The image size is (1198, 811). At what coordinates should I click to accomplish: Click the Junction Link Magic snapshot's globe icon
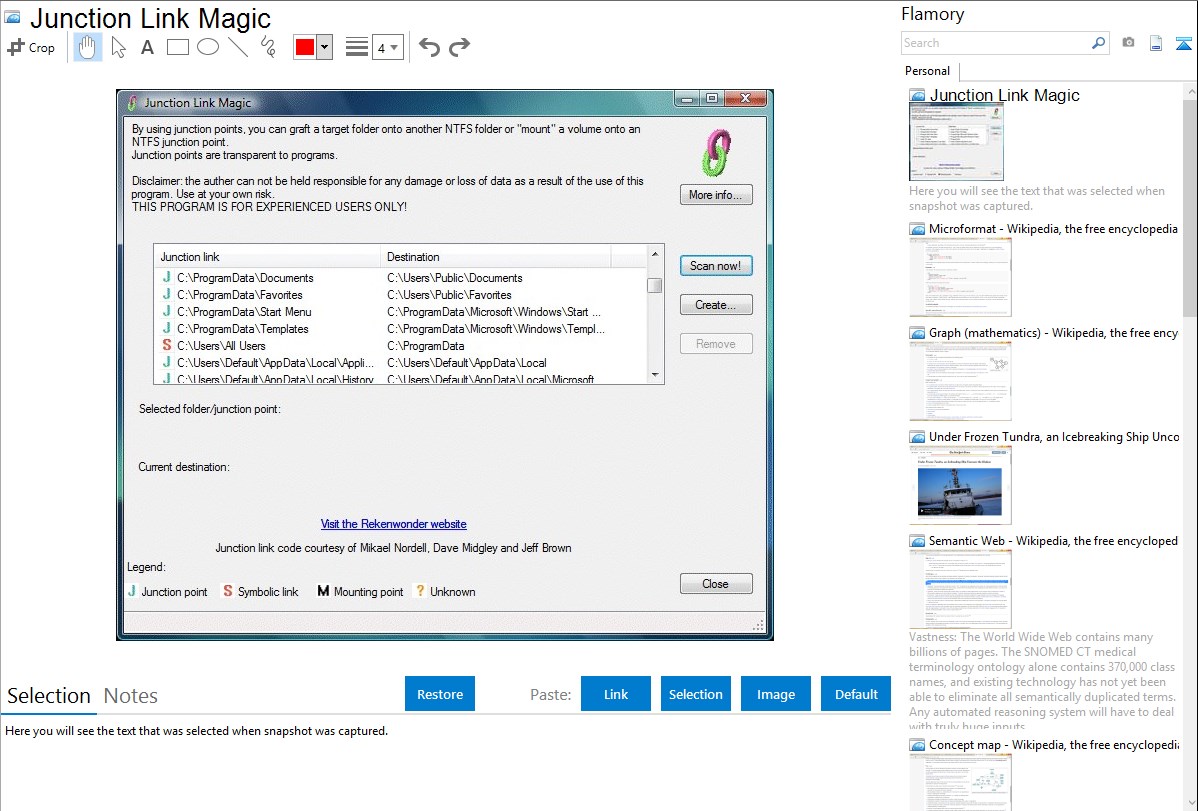[x=917, y=96]
